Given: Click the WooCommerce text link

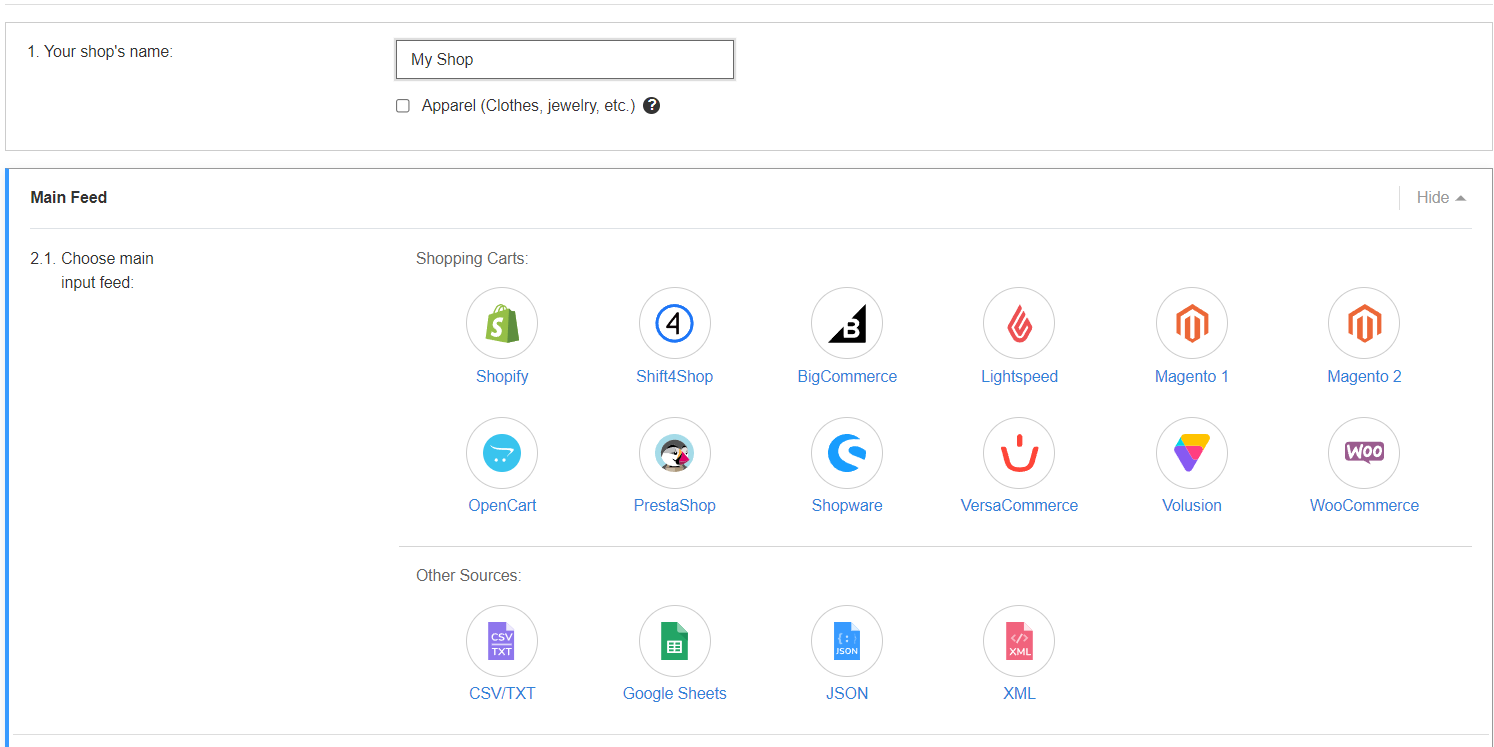Looking at the screenshot, I should pos(1364,506).
